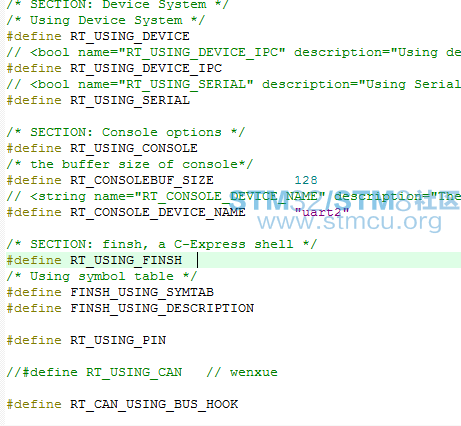The image size is (461, 426).
Task: Click the '/* Using symbol table */' comment
Action: (x=102, y=276)
